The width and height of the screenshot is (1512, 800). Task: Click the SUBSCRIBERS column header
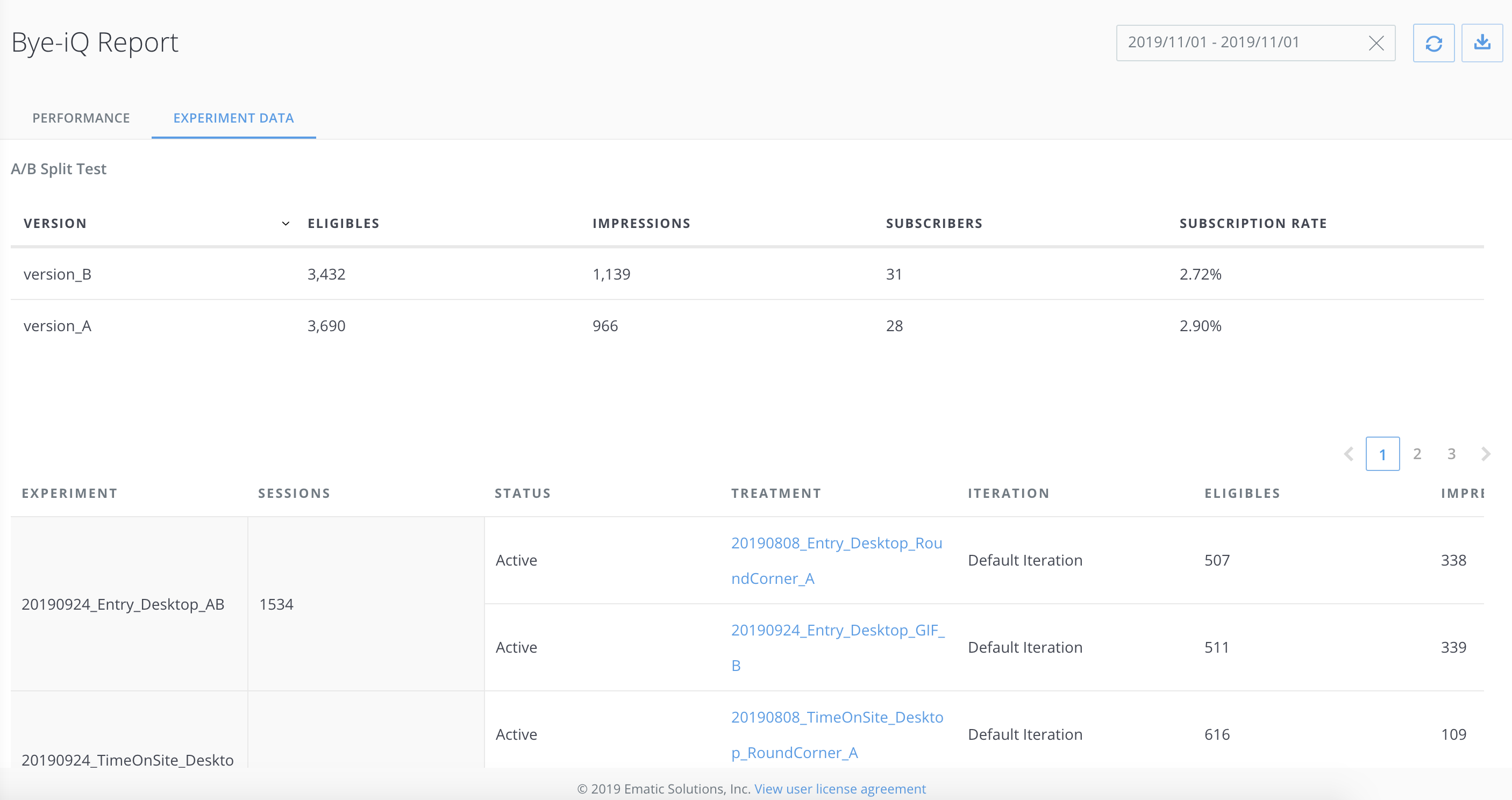coord(934,224)
